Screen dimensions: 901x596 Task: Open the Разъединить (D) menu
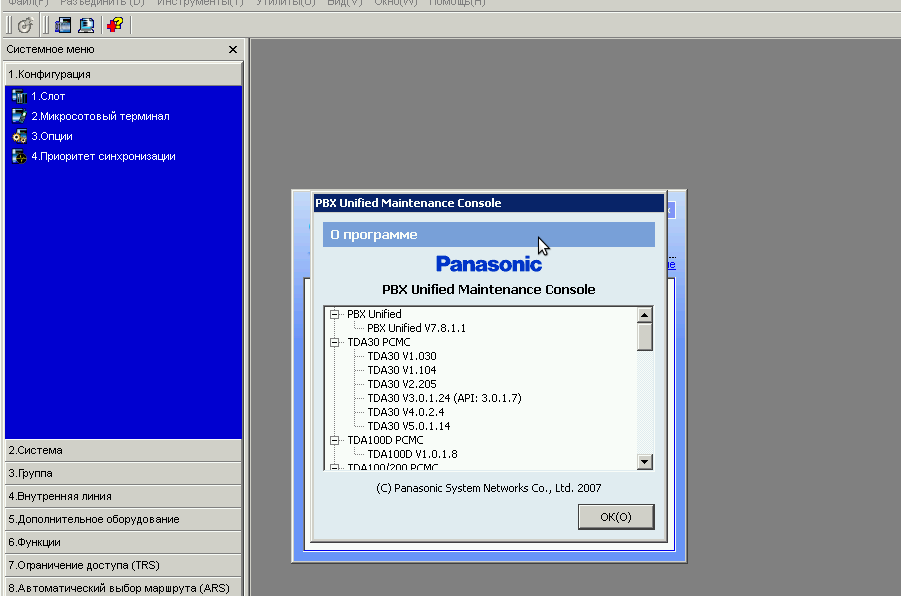click(102, 3)
